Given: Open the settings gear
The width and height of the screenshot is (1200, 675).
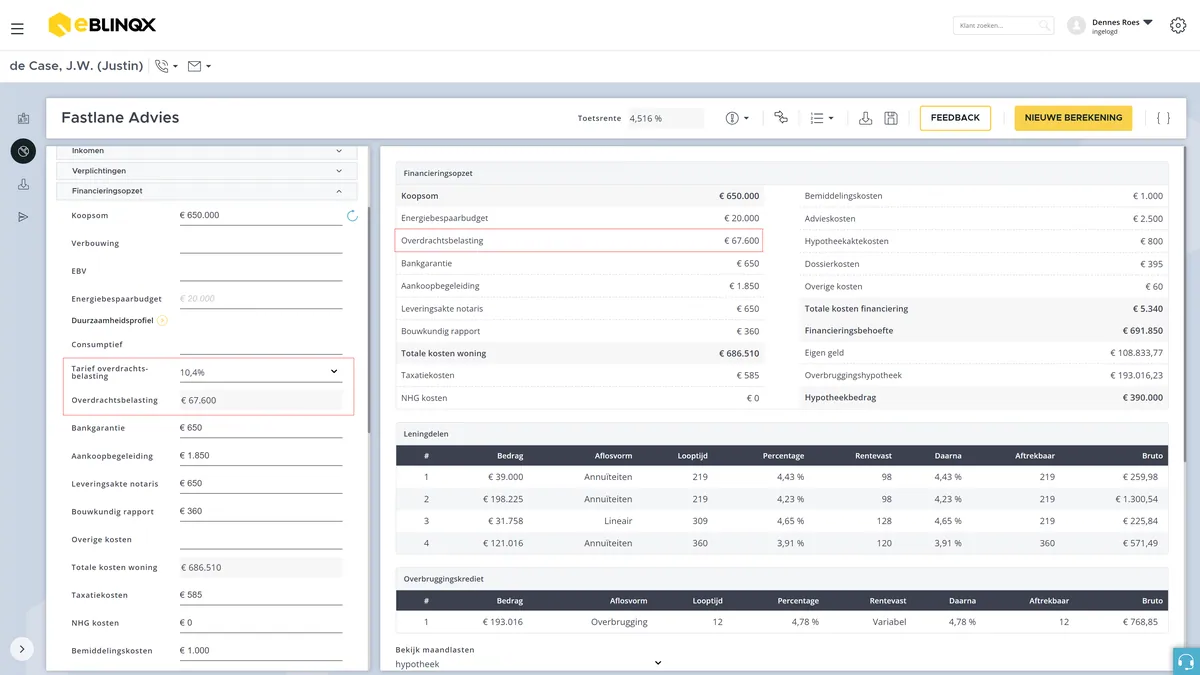Looking at the screenshot, I should click(1177, 26).
